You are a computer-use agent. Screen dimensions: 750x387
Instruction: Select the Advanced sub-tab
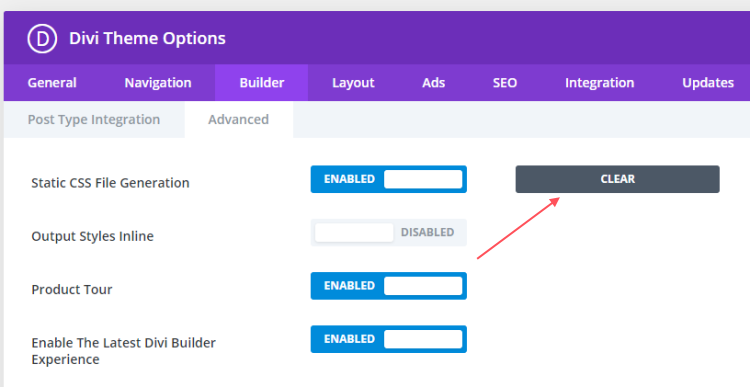[239, 120]
